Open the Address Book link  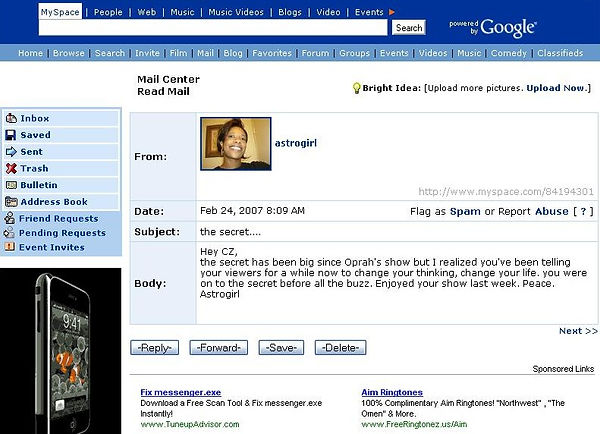54,202
